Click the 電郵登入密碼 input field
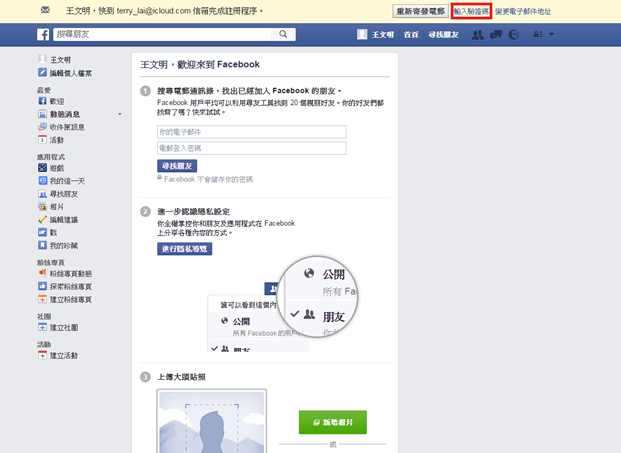 pos(251,148)
